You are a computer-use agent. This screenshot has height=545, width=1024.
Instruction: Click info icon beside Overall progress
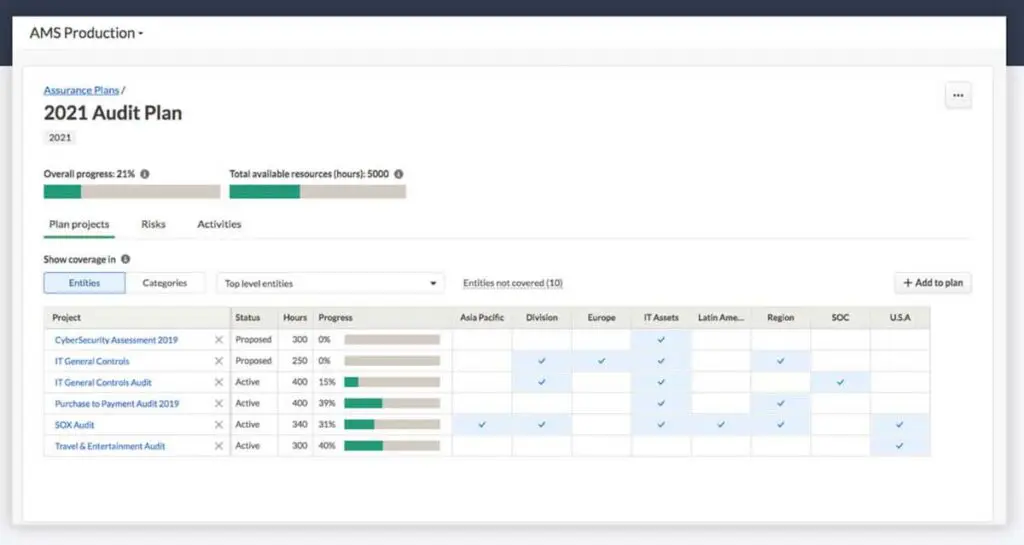tap(145, 174)
